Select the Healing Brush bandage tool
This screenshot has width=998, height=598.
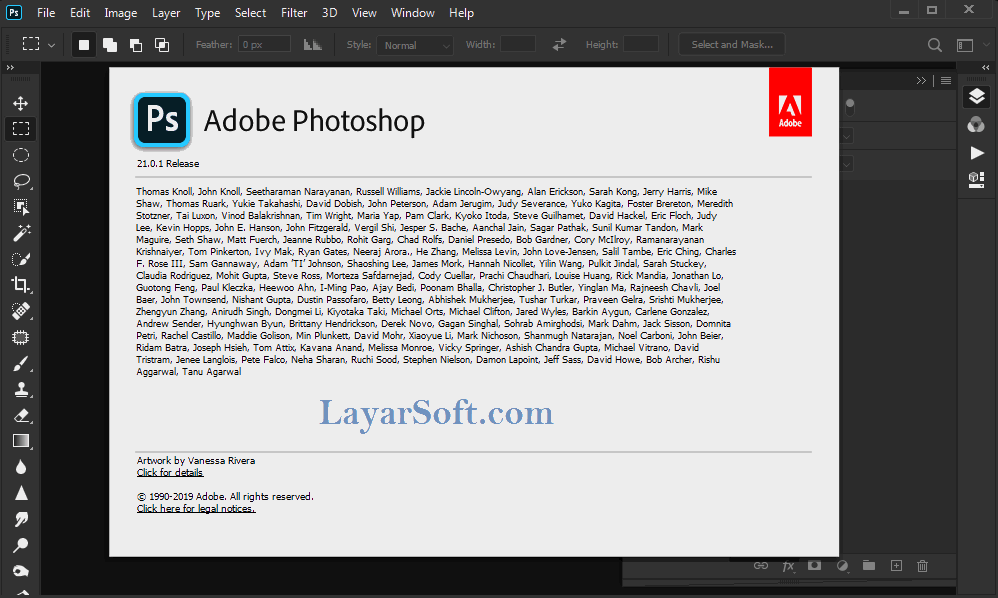[x=21, y=311]
